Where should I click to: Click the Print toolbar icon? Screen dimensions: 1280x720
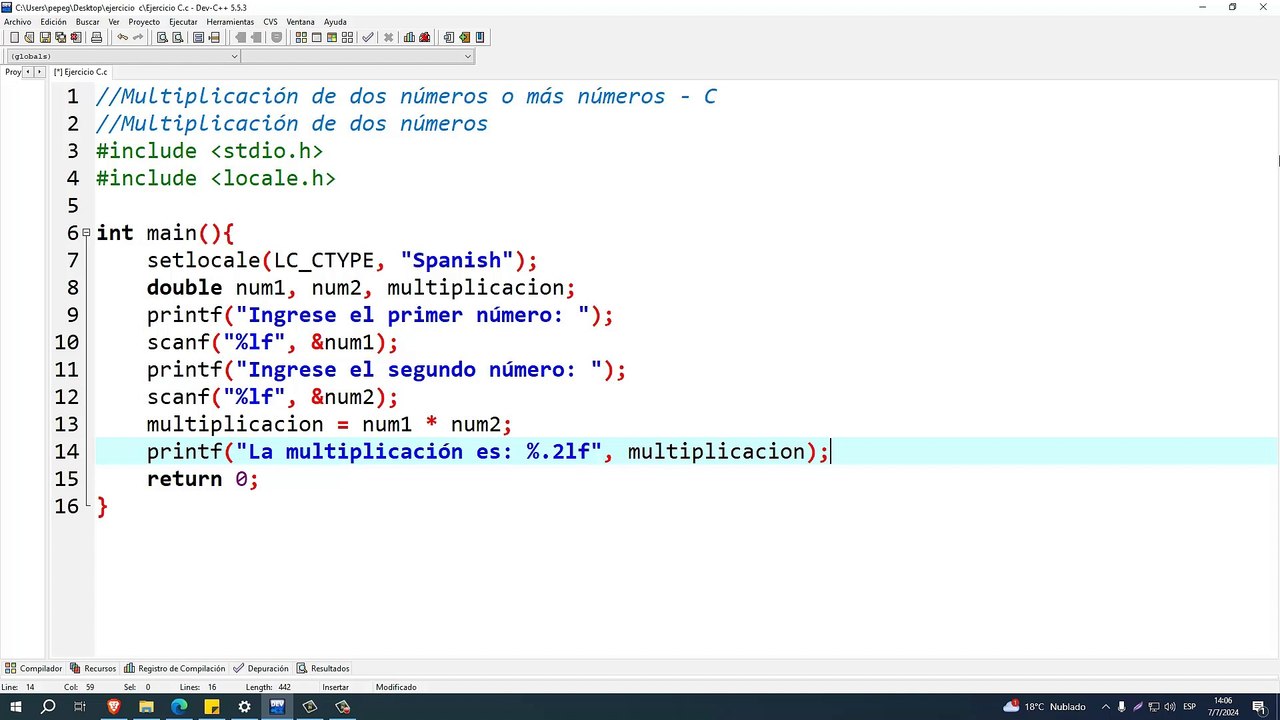coord(96,37)
